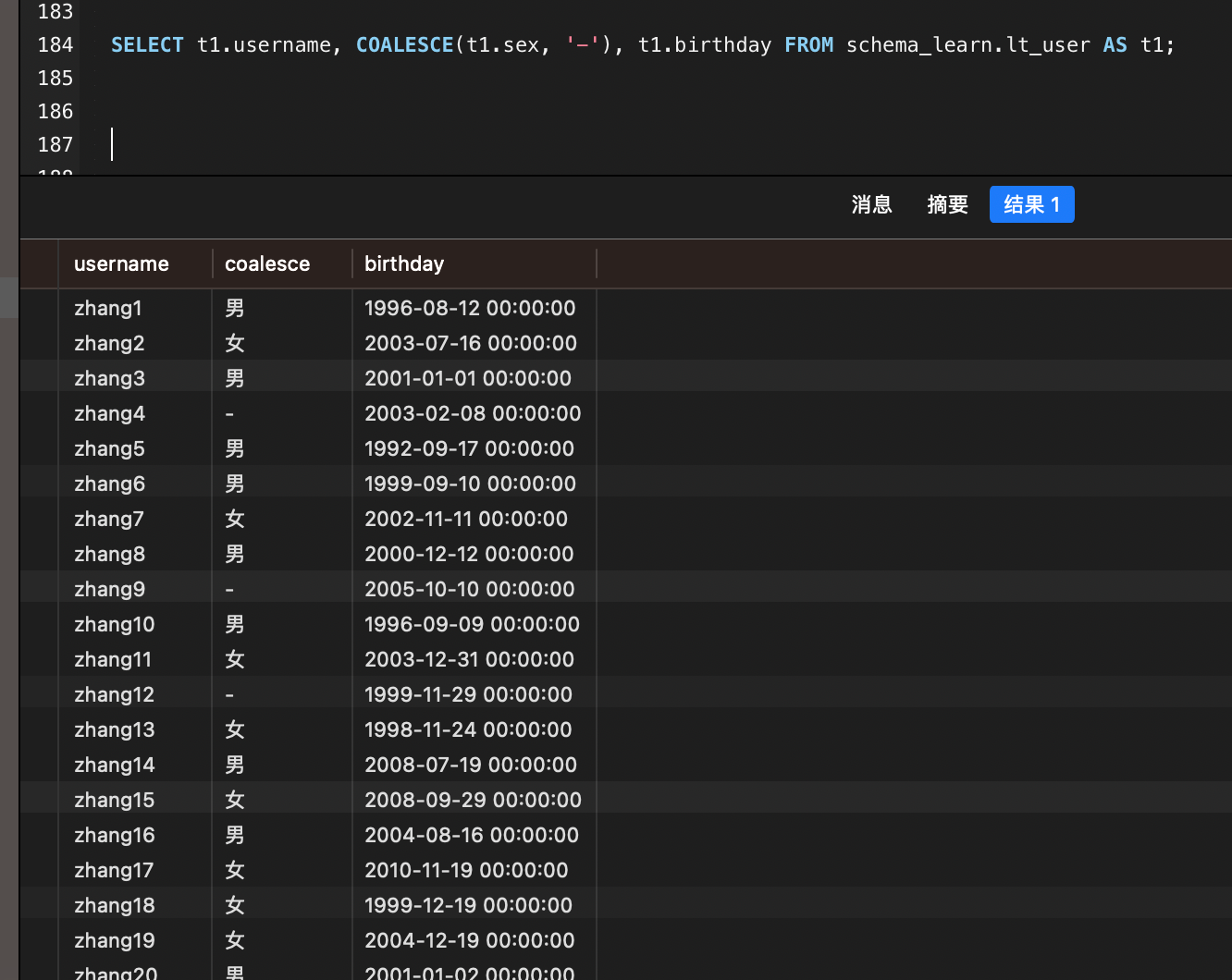Click birthday 2005-10-10 00:00:00

[470, 589]
